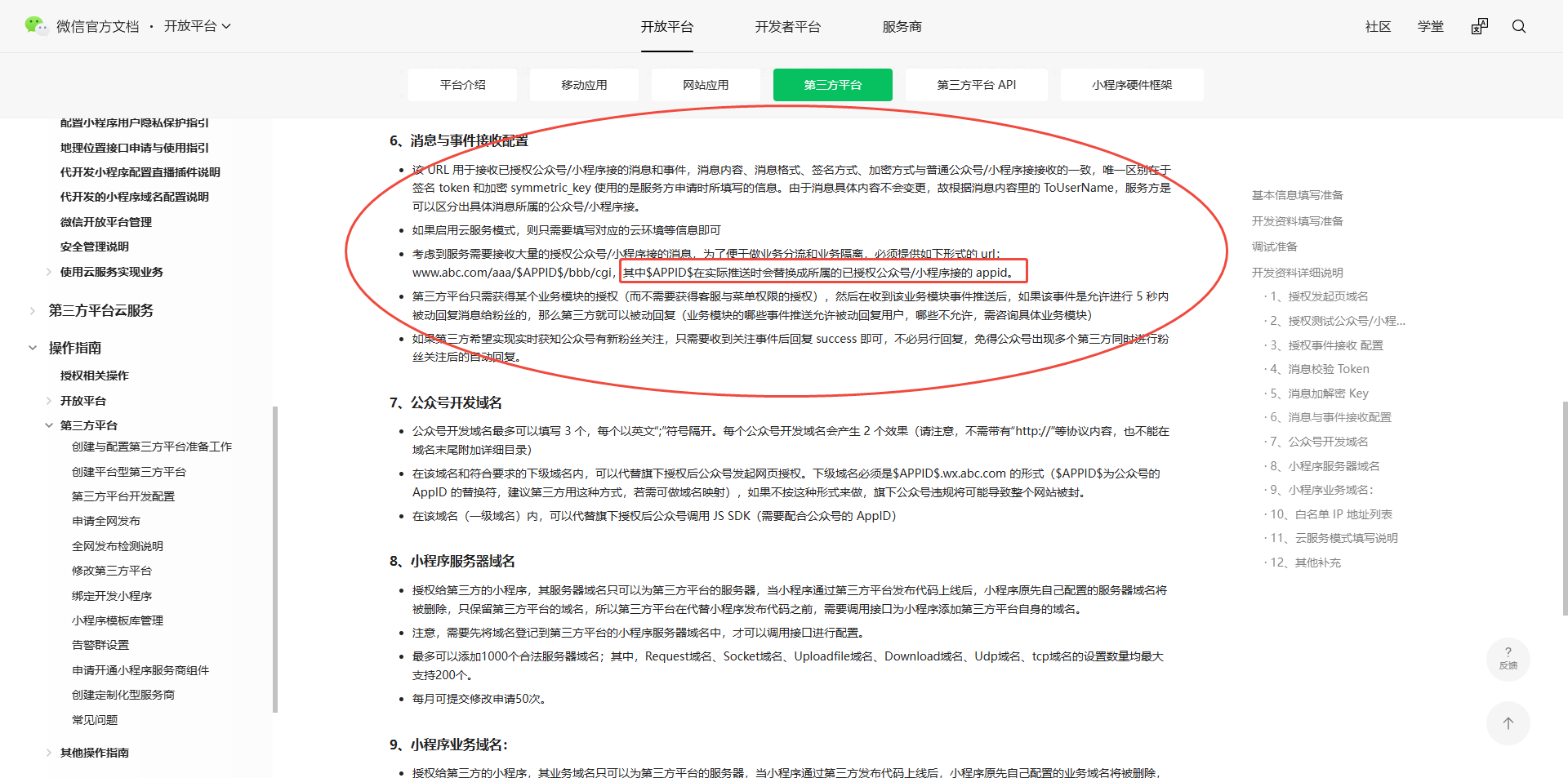1568x778 pixels.
Task: Open 第三方平台开发配置 in sidebar
Action: 123,496
